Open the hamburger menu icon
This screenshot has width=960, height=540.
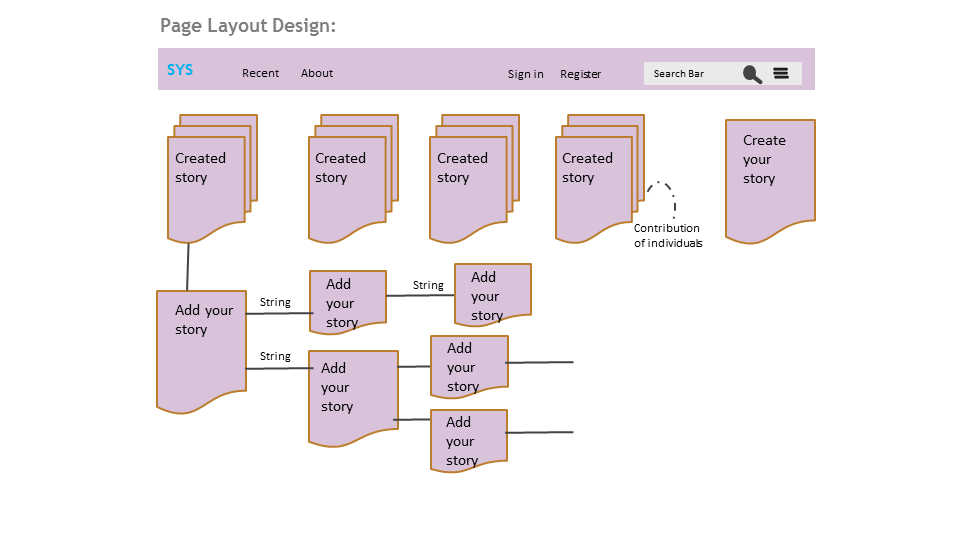pos(781,73)
